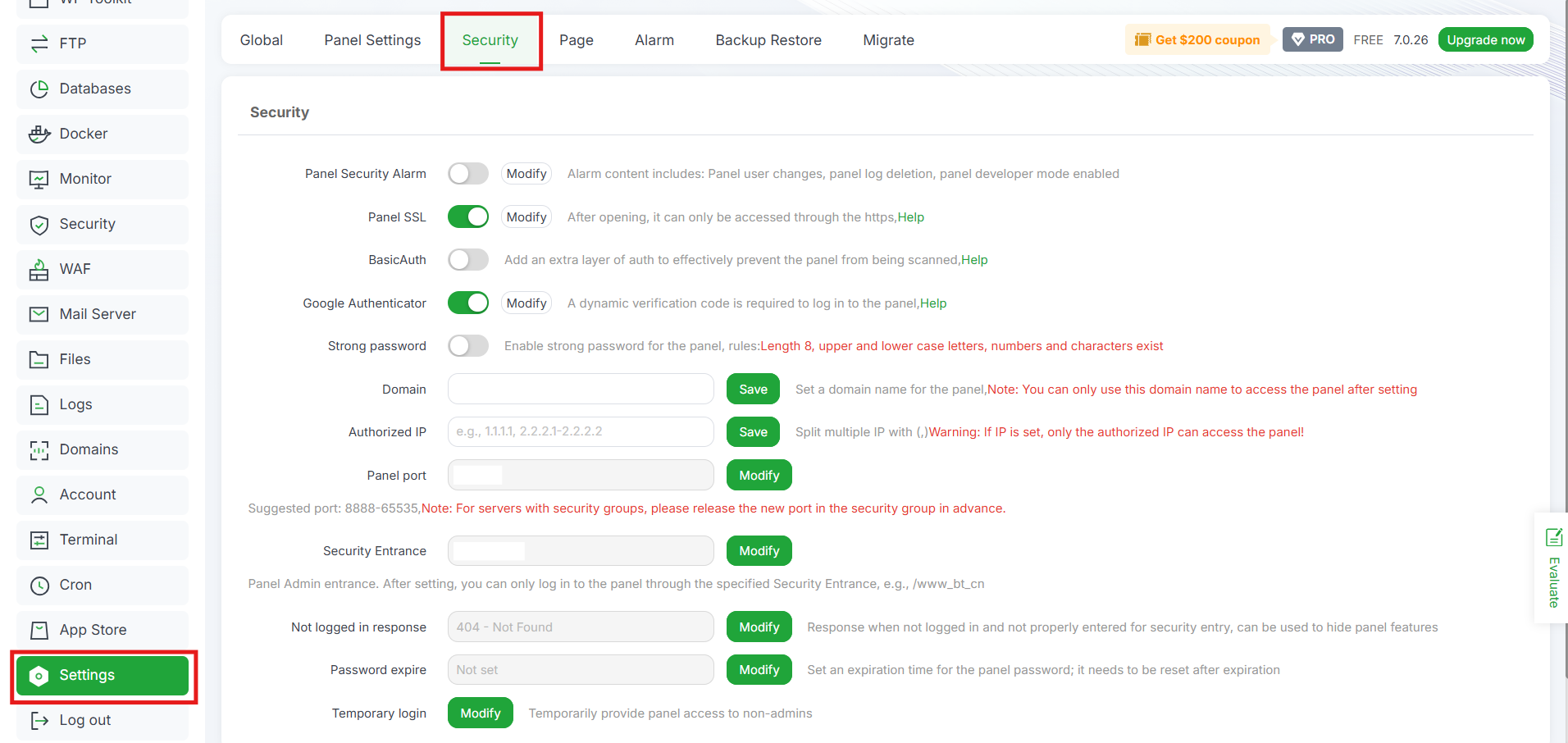Image resolution: width=1568 pixels, height=743 pixels.
Task: Enable the Panel Security Alarm switch
Action: pyautogui.click(x=468, y=174)
